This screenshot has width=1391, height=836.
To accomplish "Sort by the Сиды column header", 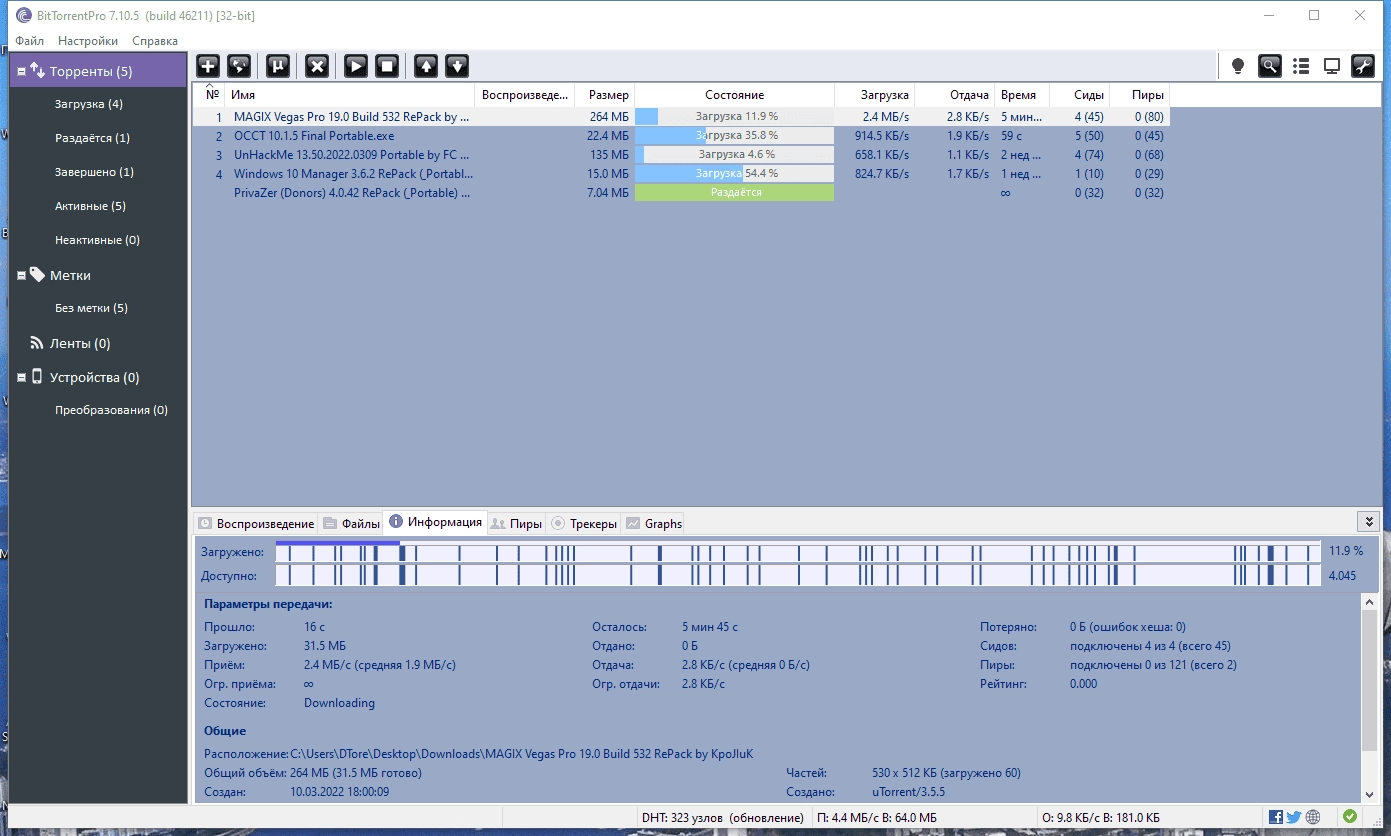I will pyautogui.click(x=1080, y=95).
